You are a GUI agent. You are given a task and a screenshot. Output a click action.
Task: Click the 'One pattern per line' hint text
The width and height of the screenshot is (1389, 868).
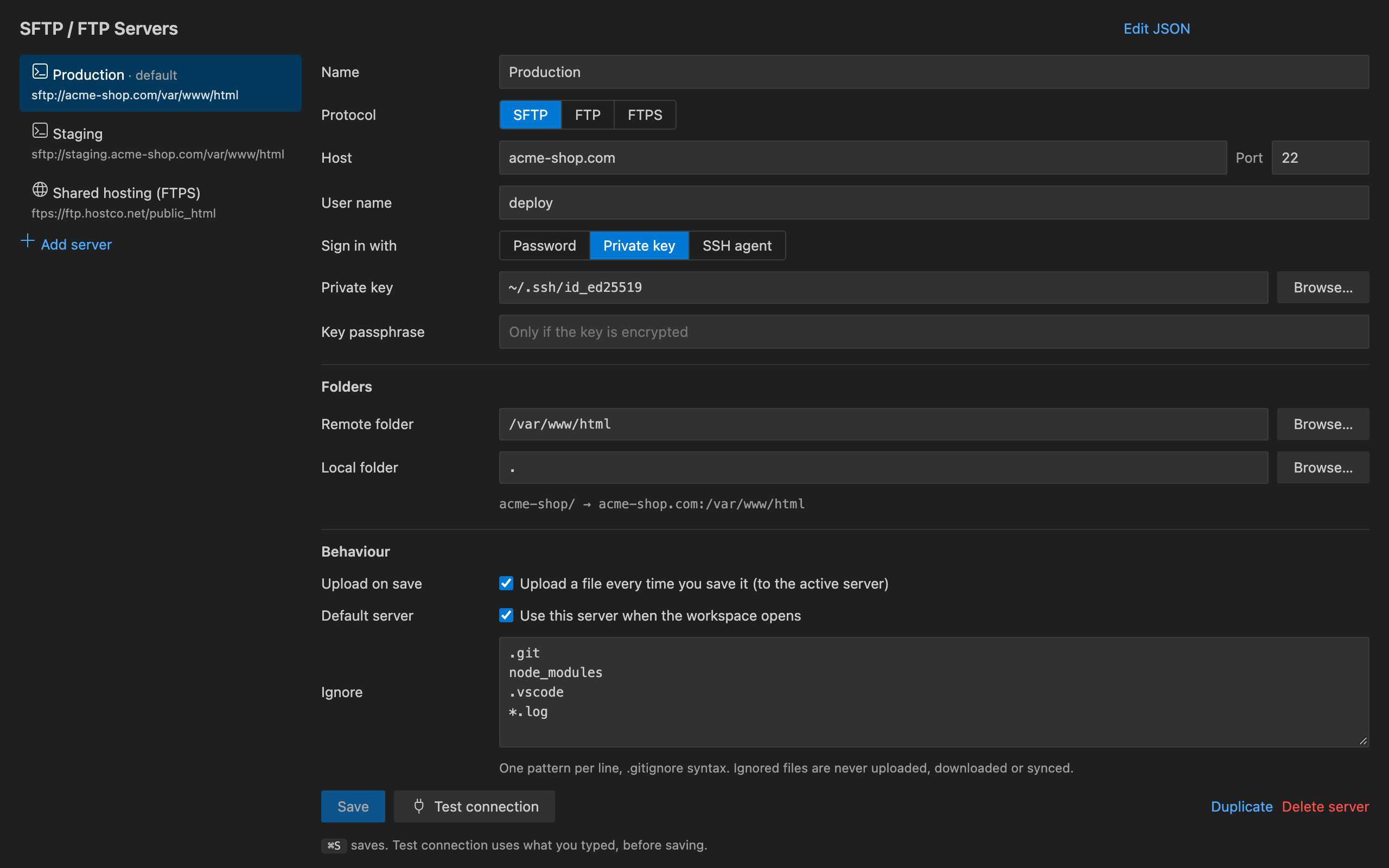click(786, 768)
